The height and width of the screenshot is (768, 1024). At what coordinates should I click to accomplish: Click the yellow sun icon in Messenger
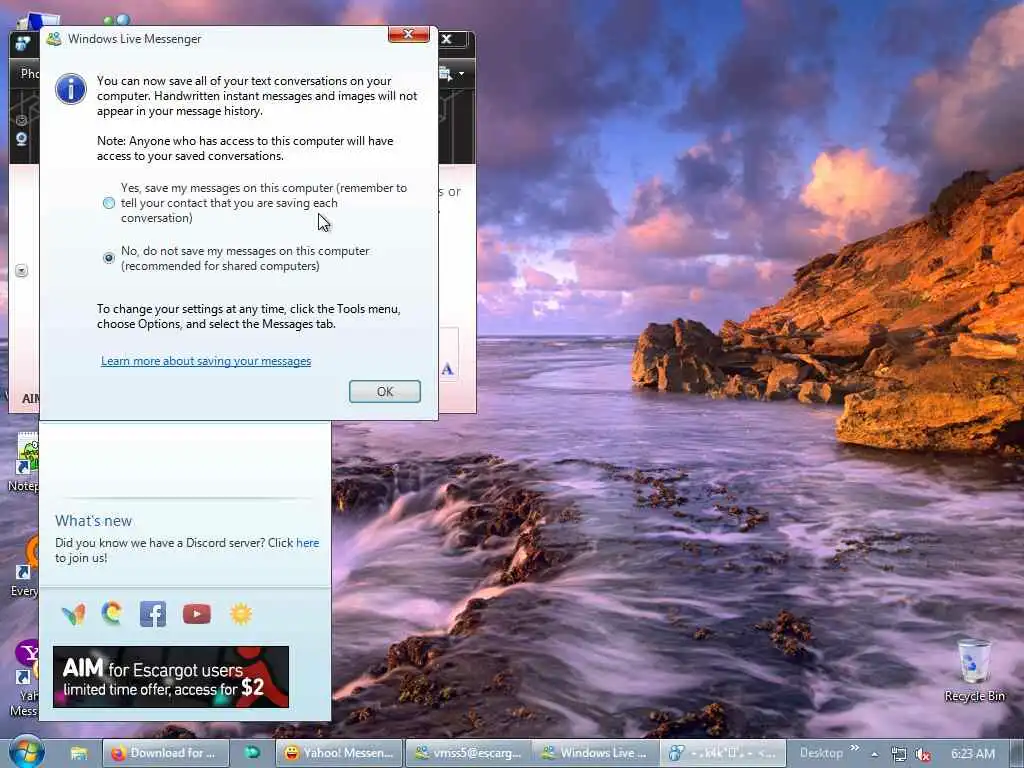coord(241,614)
